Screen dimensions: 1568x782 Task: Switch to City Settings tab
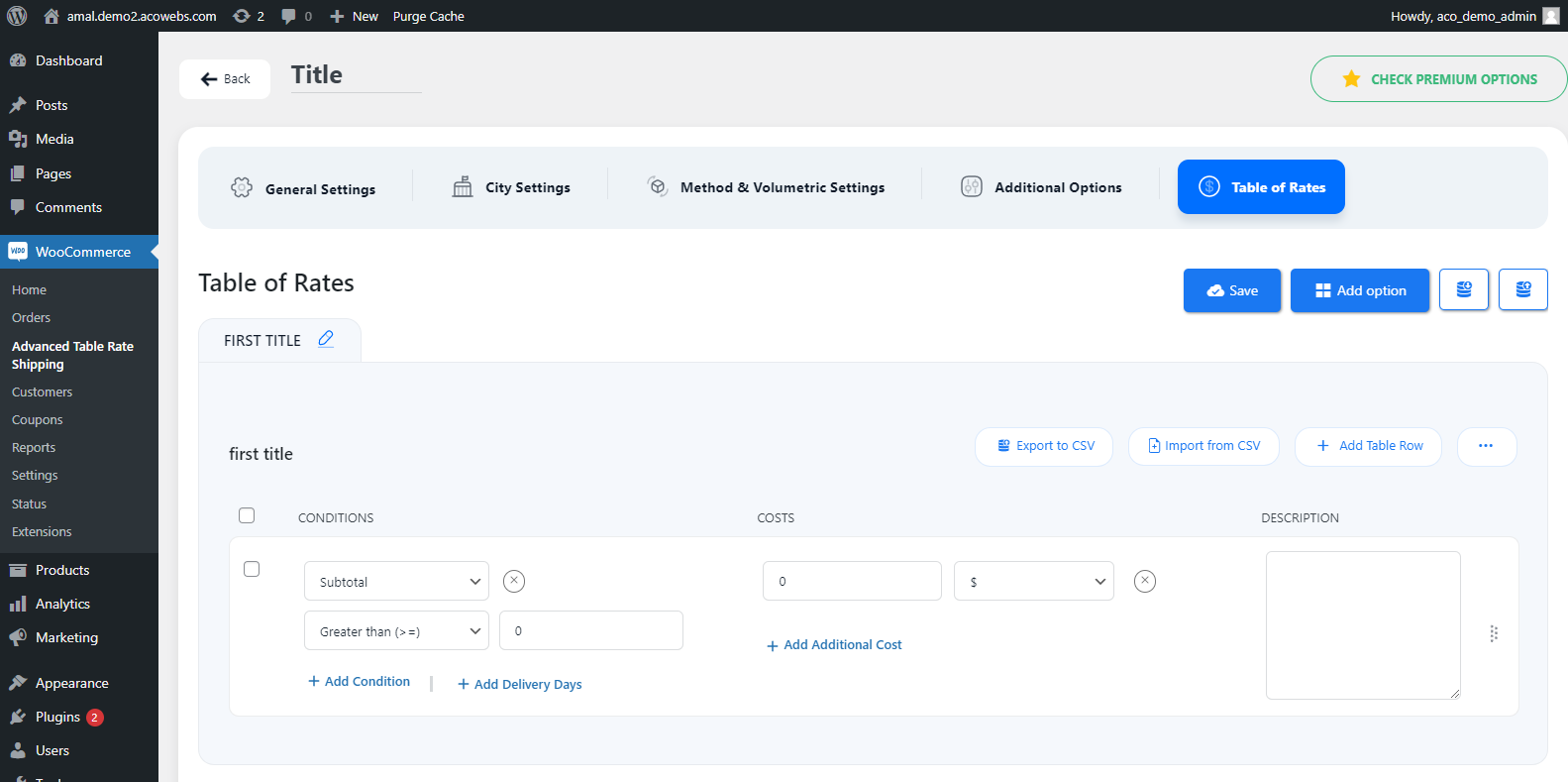pos(511,187)
